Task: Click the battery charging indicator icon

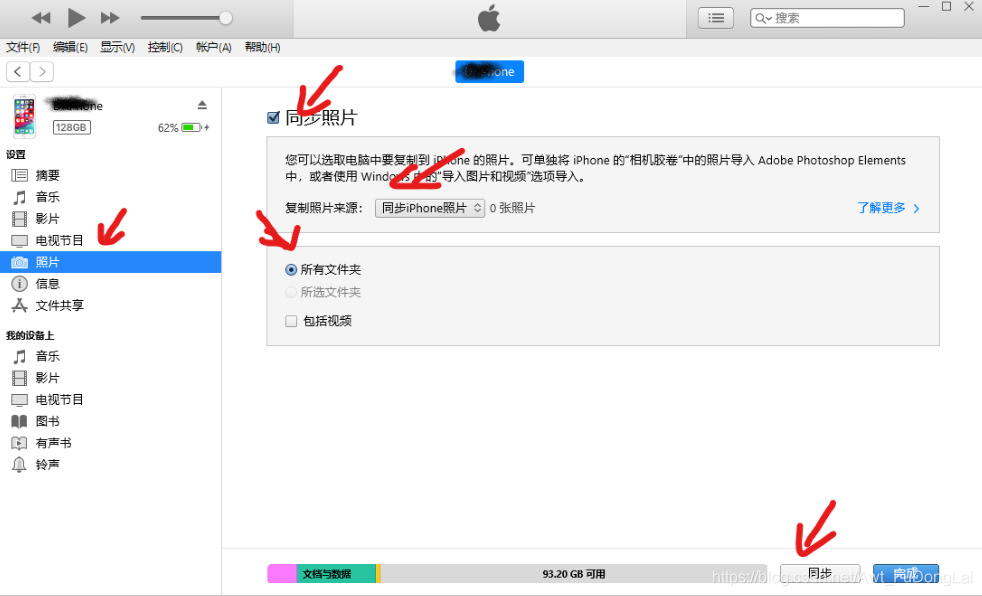Action: [195, 127]
